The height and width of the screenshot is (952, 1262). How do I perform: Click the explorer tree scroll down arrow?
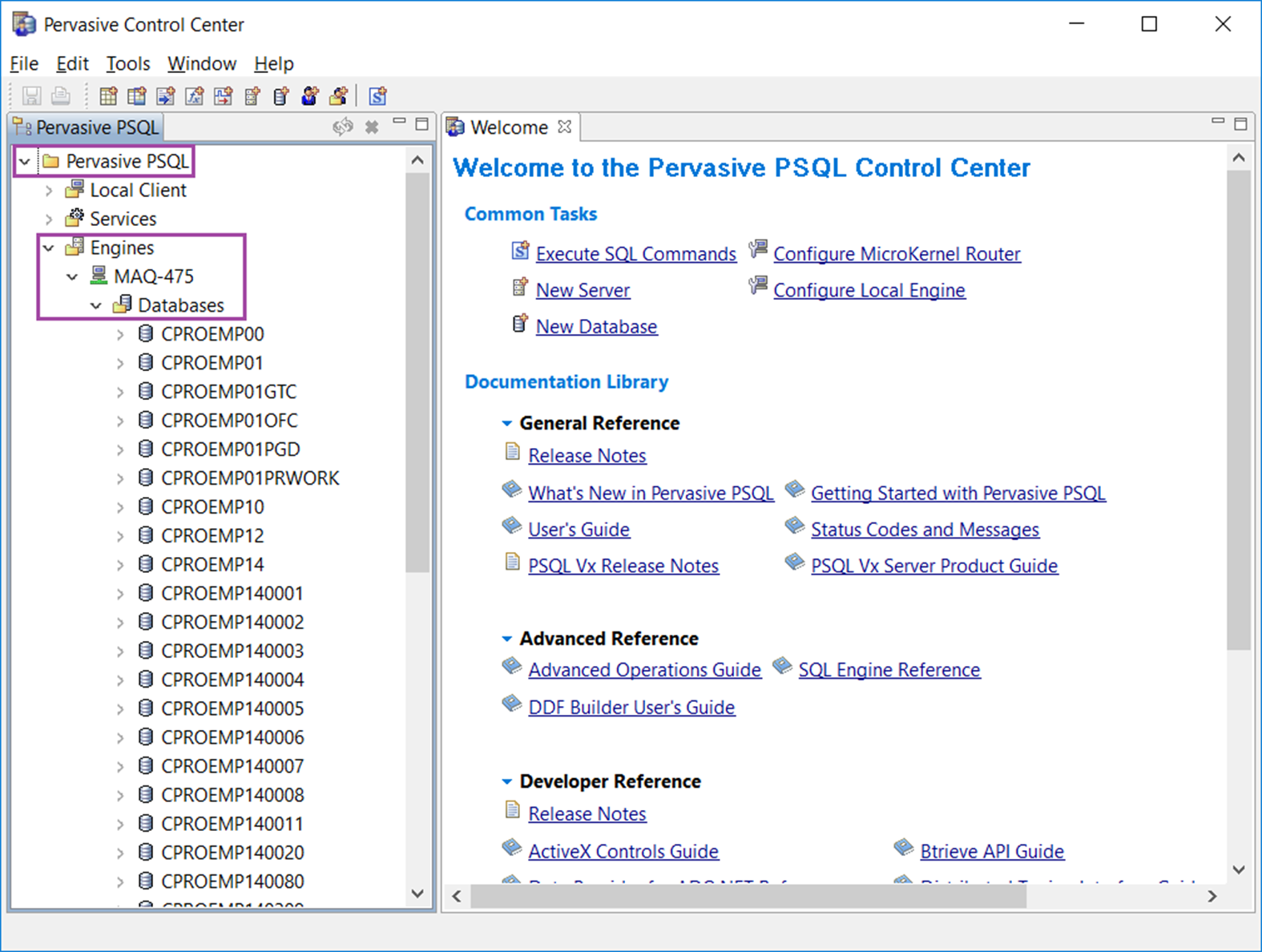click(x=417, y=894)
